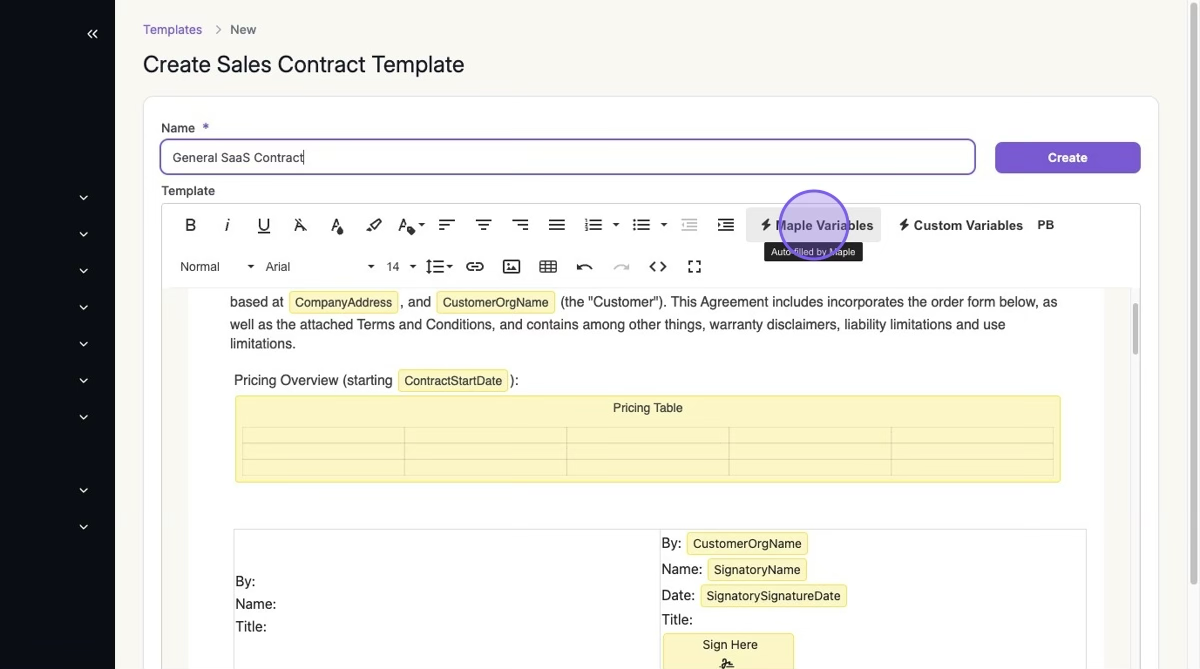
Task: Open code view with angle brackets icon
Action: coord(658,267)
